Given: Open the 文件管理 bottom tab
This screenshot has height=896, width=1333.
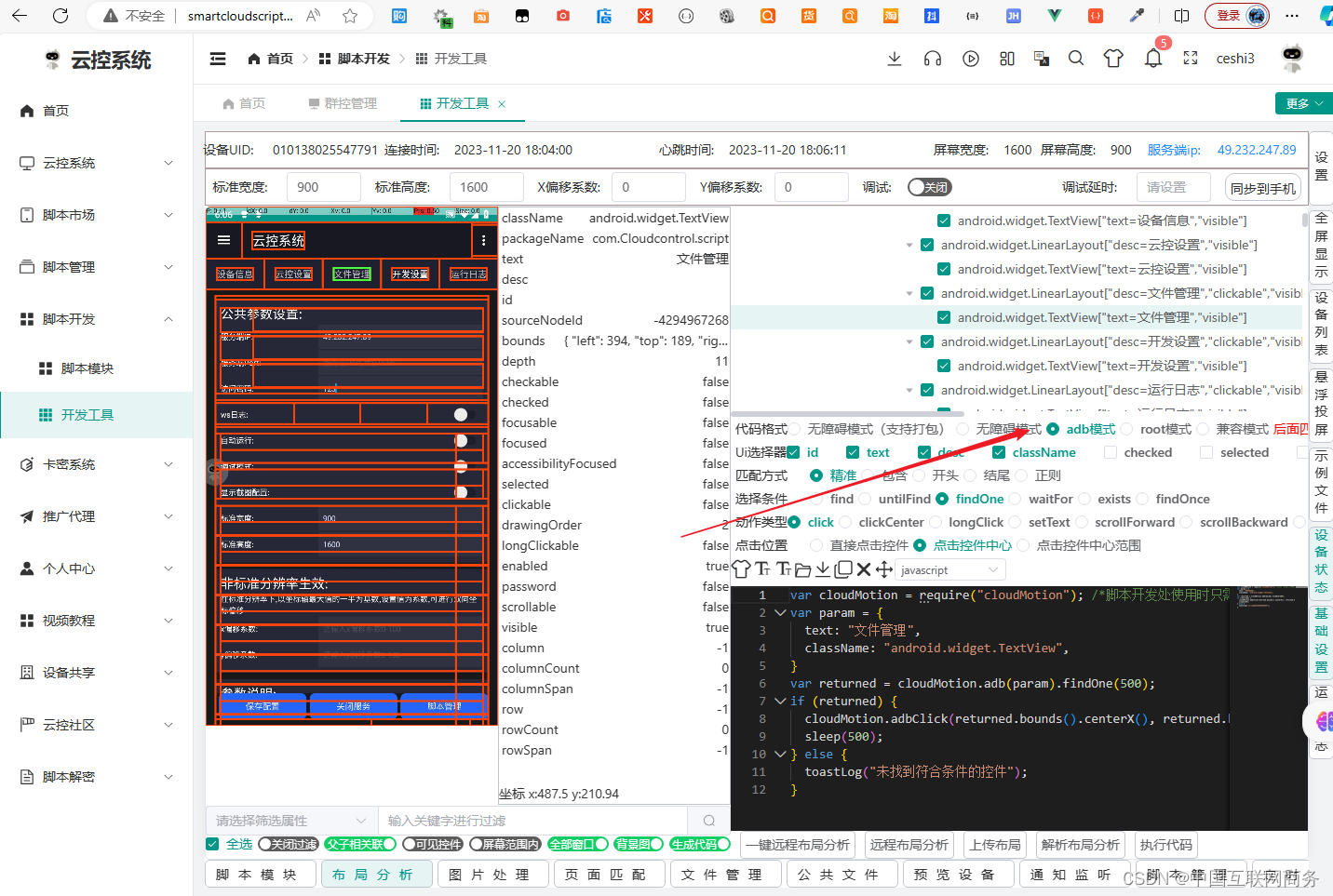Looking at the screenshot, I should pos(726,875).
